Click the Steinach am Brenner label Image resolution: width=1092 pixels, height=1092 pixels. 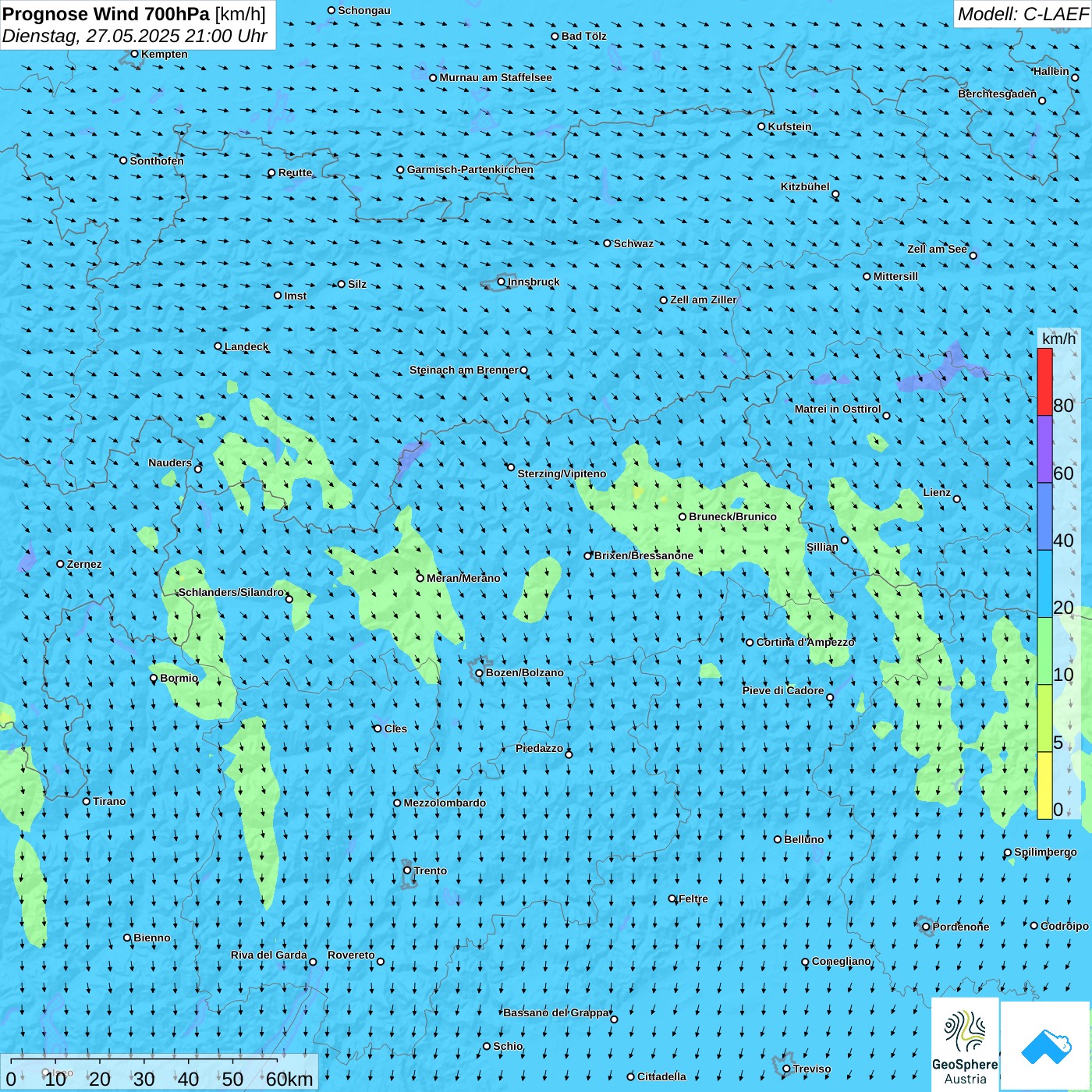click(x=464, y=370)
